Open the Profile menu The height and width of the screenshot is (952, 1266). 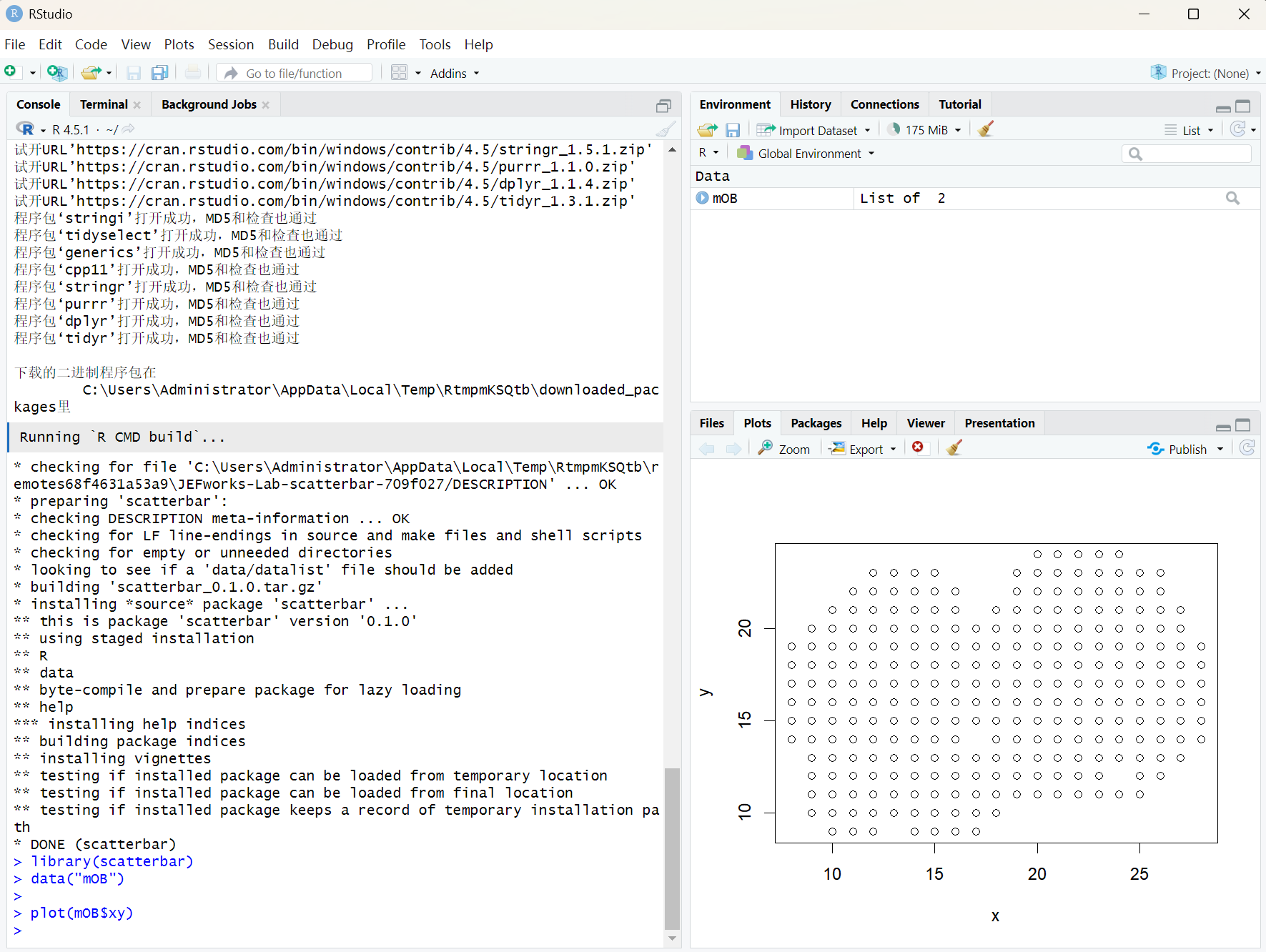click(386, 44)
